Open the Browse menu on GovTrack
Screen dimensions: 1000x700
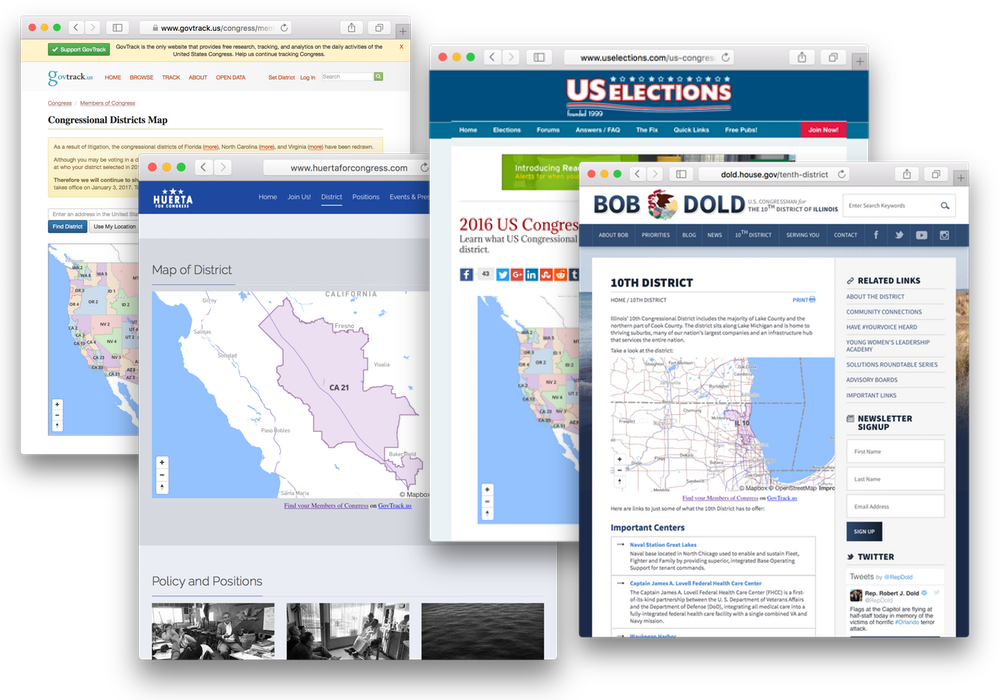[141, 77]
